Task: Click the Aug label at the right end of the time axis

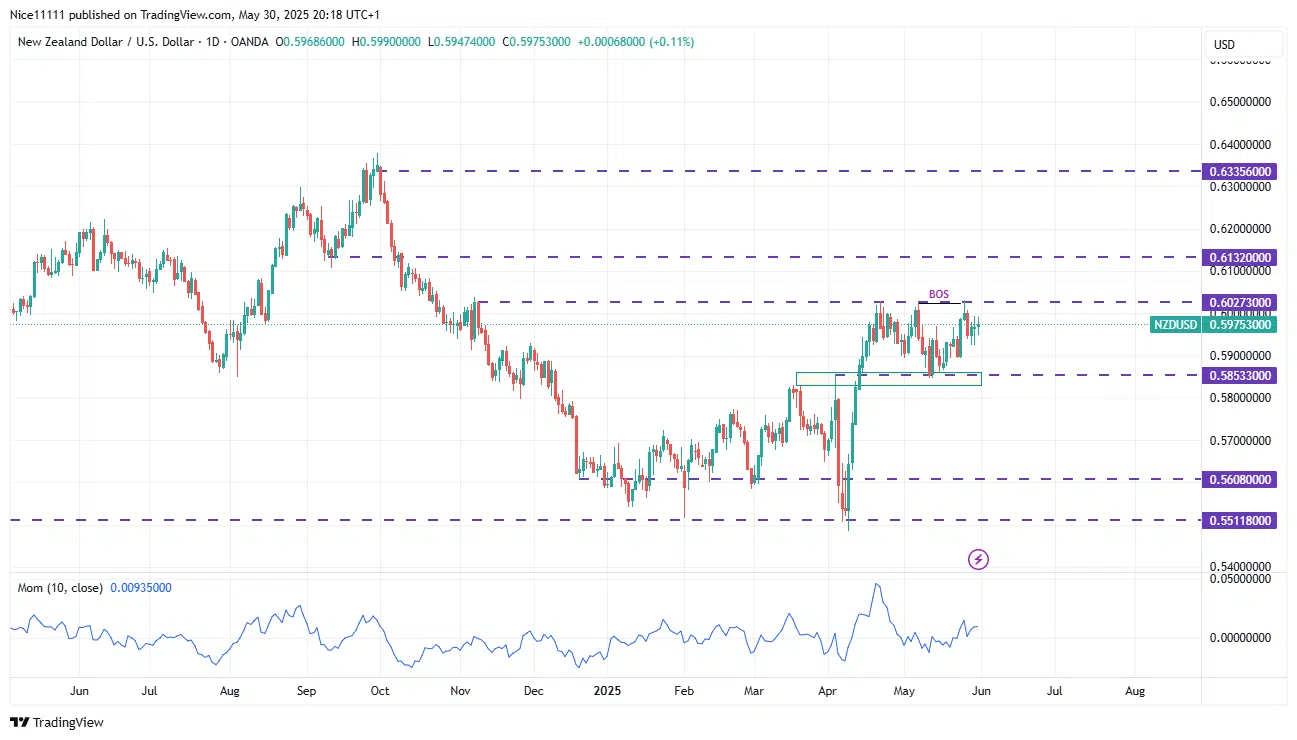Action: tap(1134, 690)
